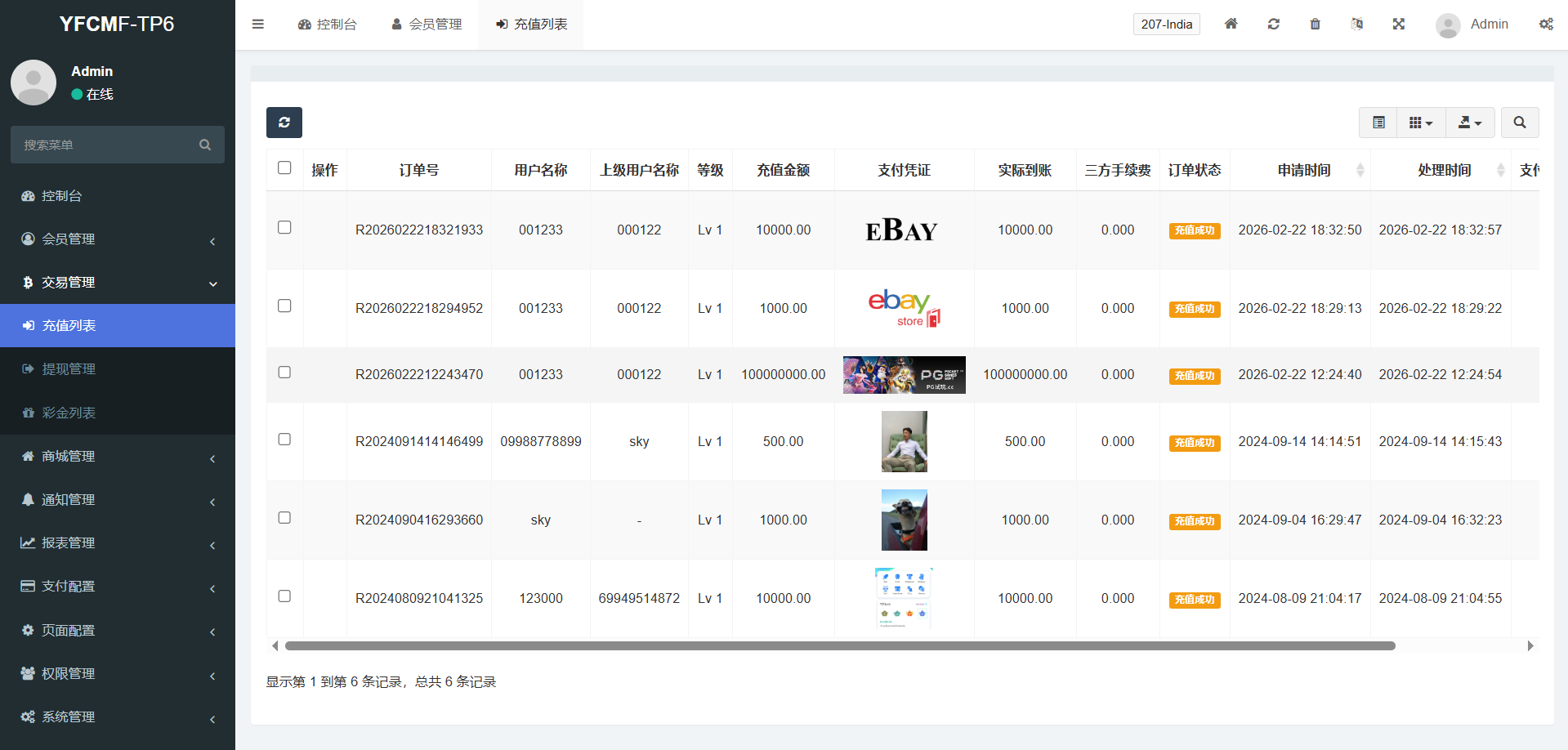The height and width of the screenshot is (750, 1568).
Task: Tick the checkbox for order R2024090416293660
Action: [284, 517]
